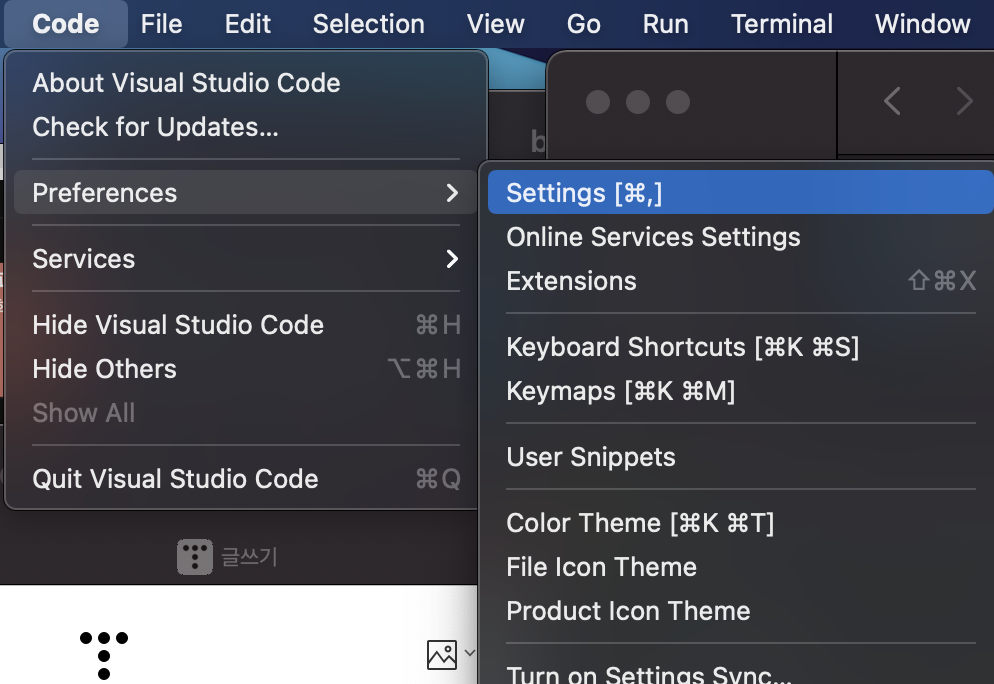
Task: Choose Product Icon Theme
Action: point(740,610)
